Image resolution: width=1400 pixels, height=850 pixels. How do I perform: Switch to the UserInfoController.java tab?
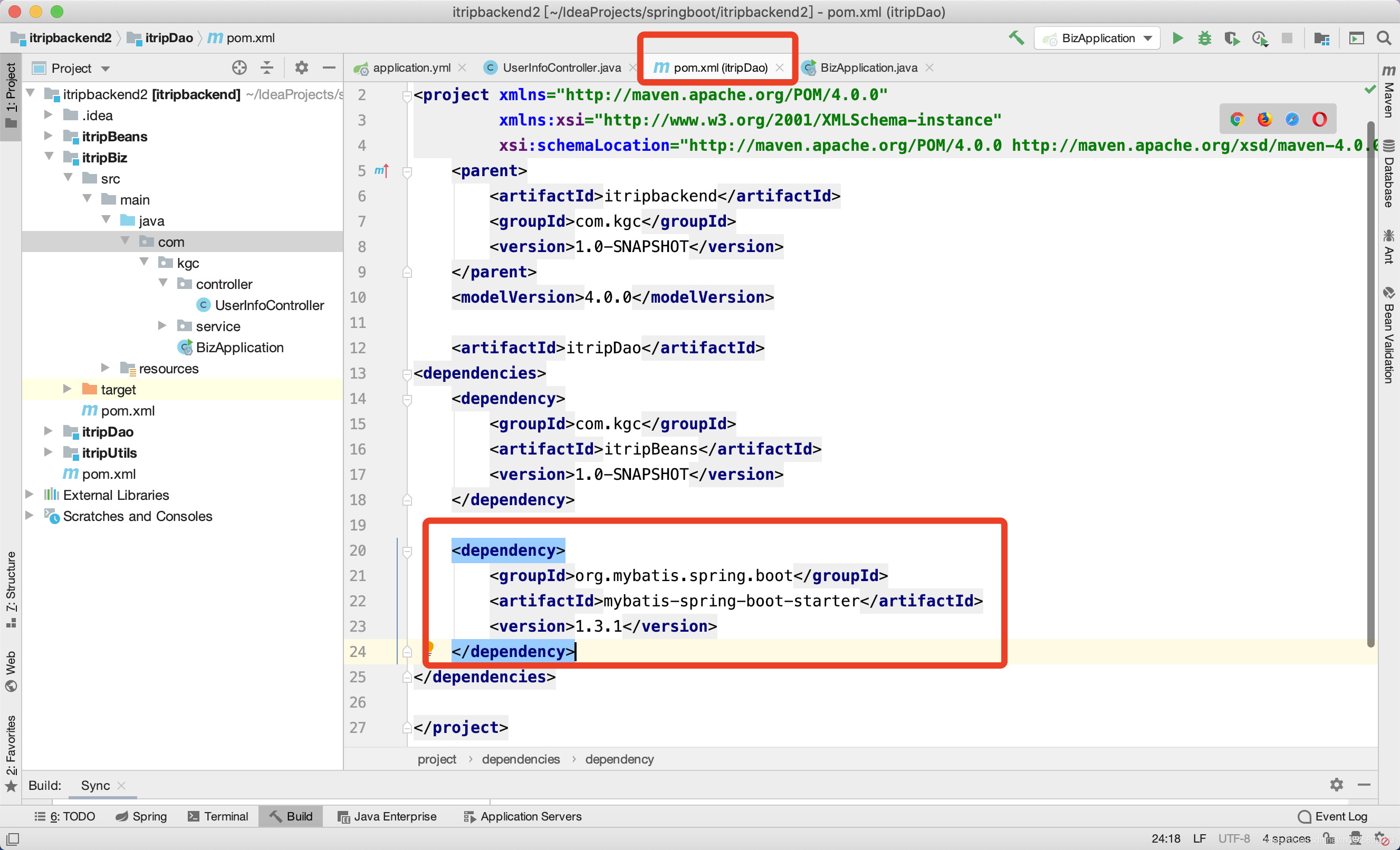point(561,68)
